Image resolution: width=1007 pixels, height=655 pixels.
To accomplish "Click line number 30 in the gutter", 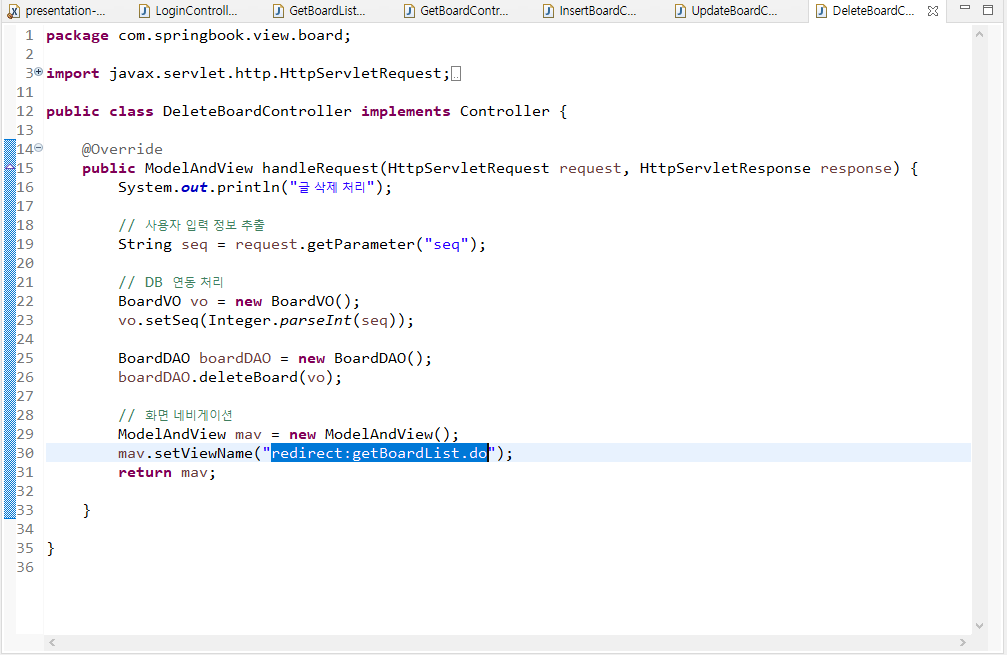I will [25, 453].
